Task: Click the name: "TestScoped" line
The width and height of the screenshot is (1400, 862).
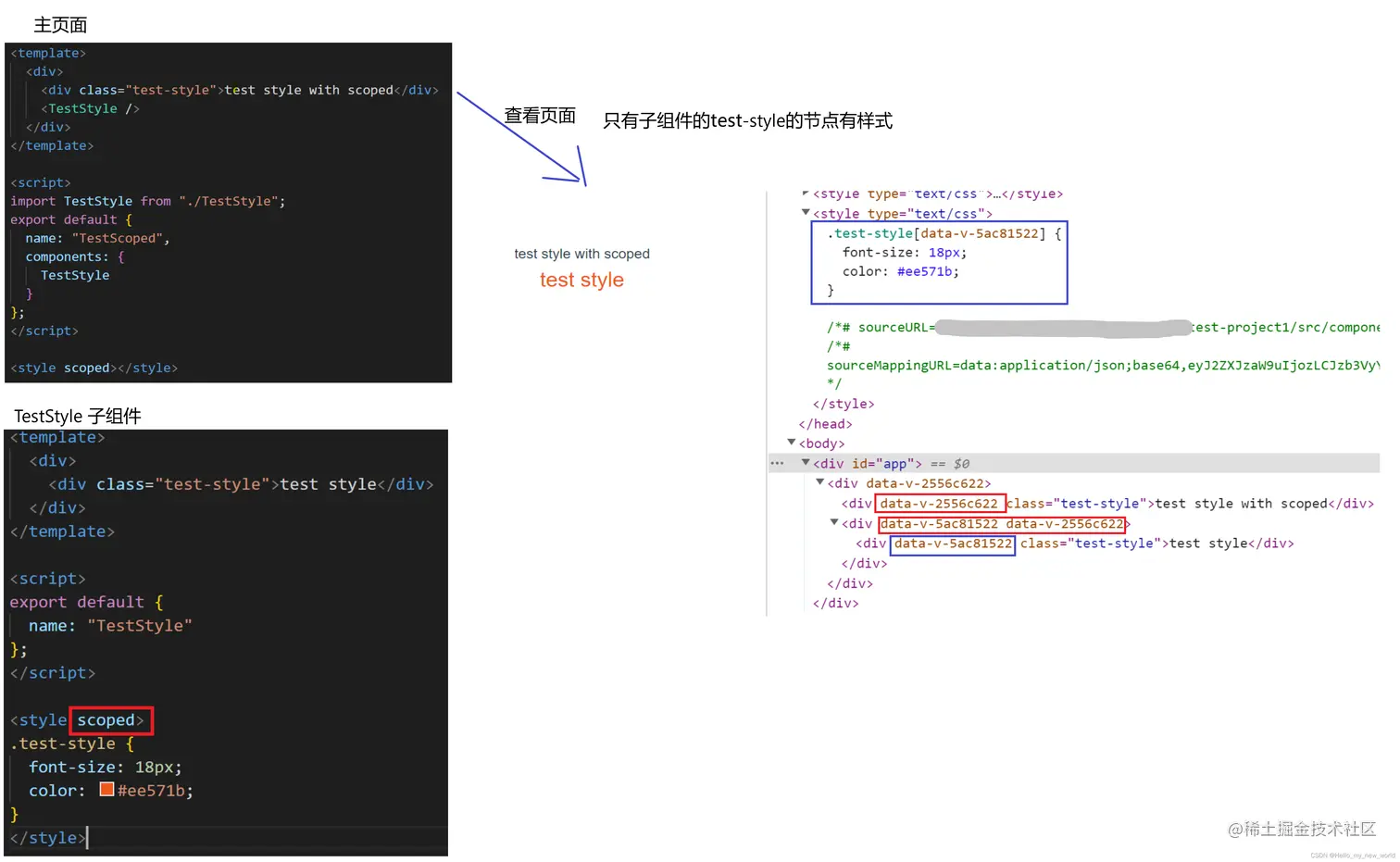Action: tap(97, 238)
